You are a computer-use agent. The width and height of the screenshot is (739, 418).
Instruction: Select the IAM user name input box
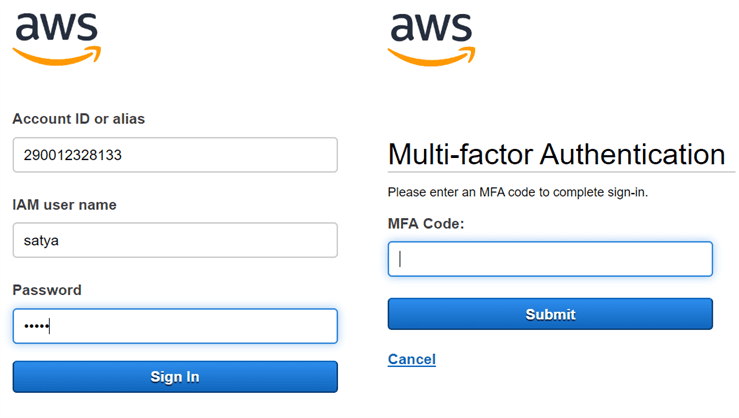click(x=175, y=240)
